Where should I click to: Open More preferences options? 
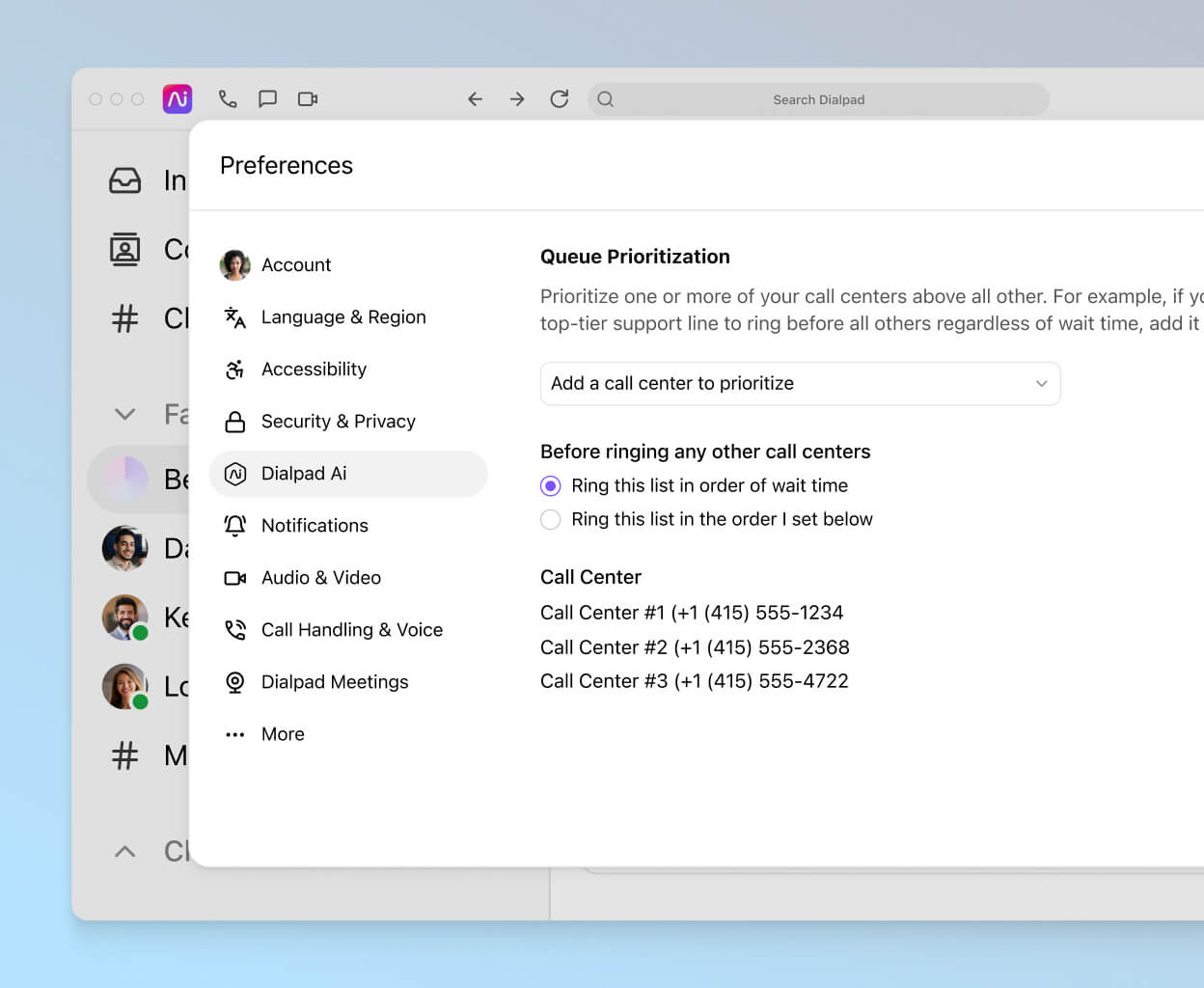(x=282, y=733)
